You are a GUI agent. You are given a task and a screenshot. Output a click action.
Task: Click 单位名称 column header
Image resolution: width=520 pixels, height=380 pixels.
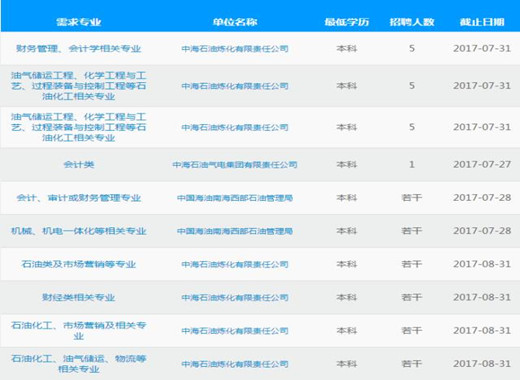(235, 22)
